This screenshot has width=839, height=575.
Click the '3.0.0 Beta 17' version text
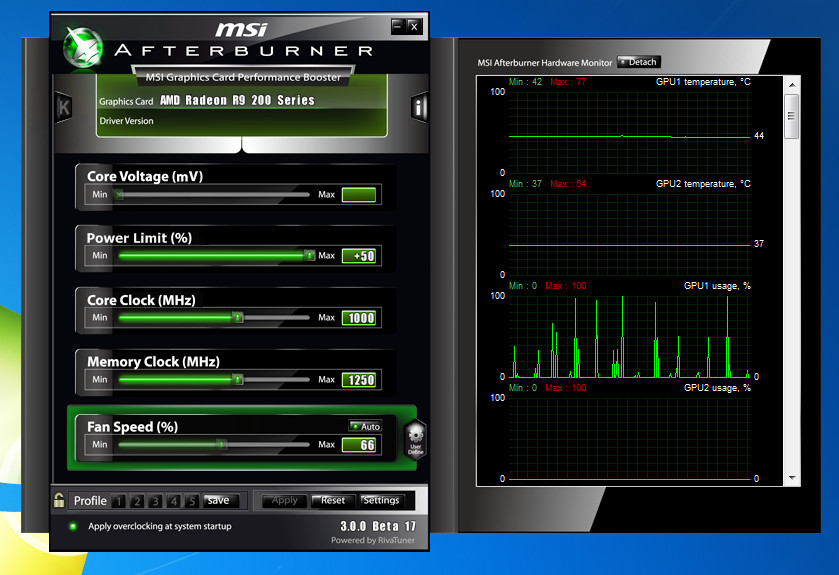(378, 526)
